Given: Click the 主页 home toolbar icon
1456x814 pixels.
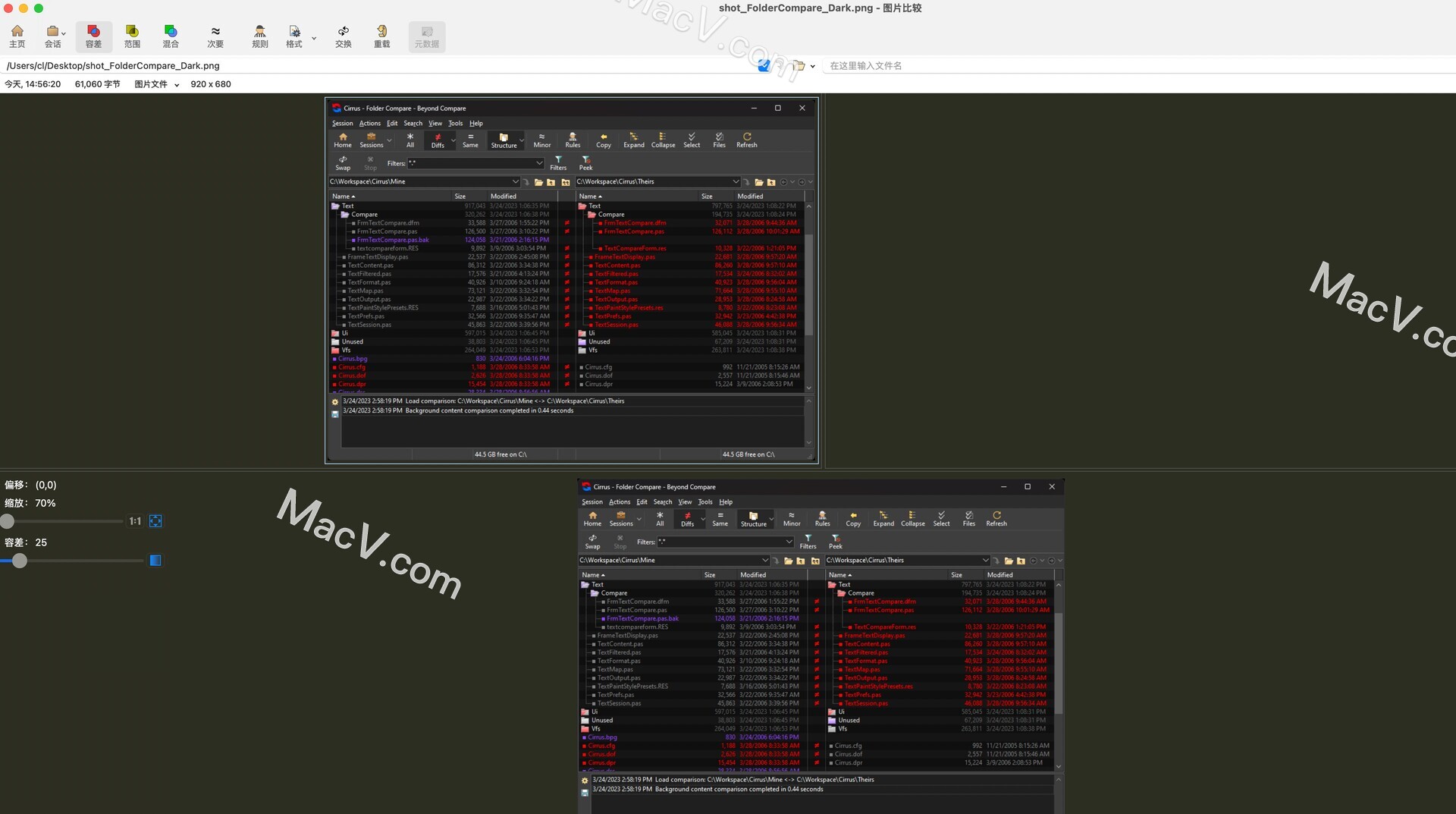Looking at the screenshot, I should tap(17, 36).
